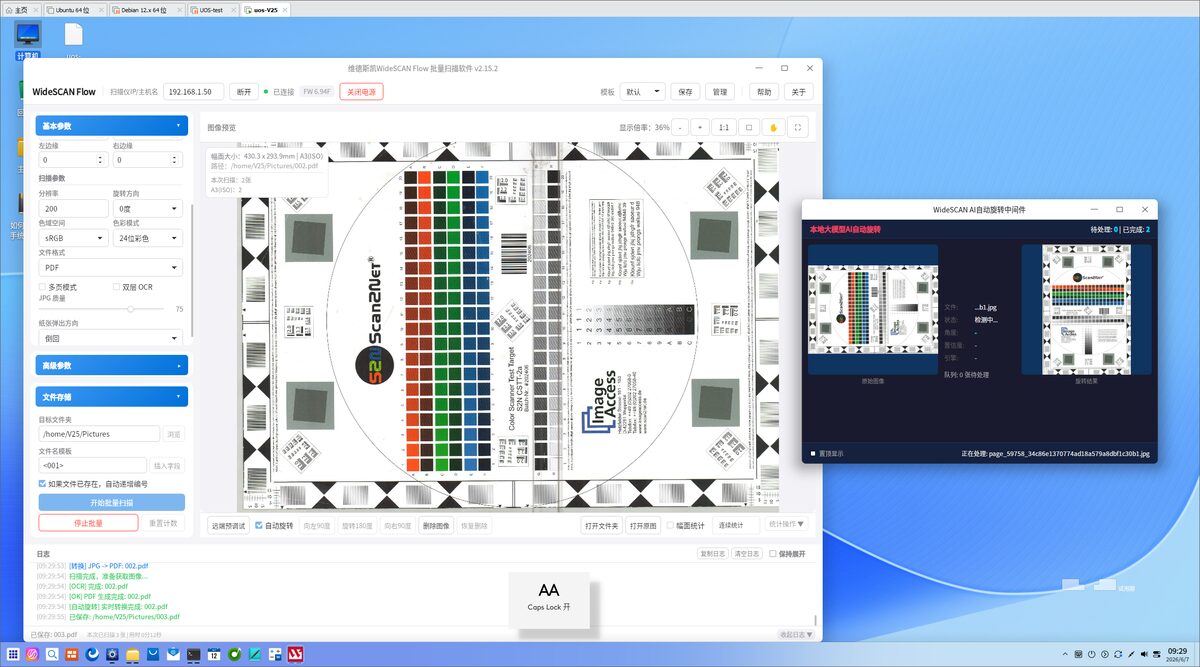Uncheck auto-increment numbering if file exists
1200x667 pixels.
tap(42, 484)
